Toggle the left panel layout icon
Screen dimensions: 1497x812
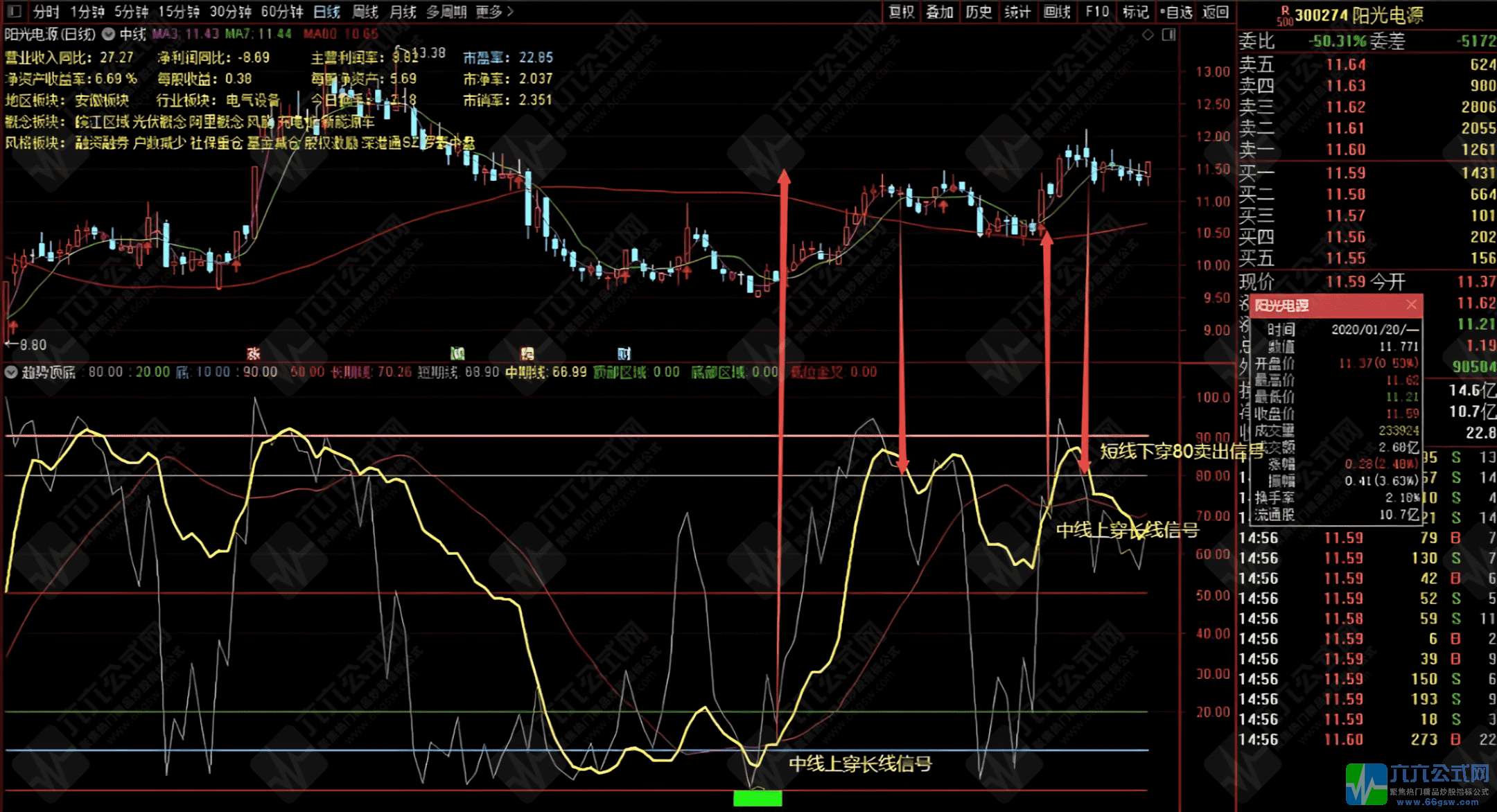15,11
